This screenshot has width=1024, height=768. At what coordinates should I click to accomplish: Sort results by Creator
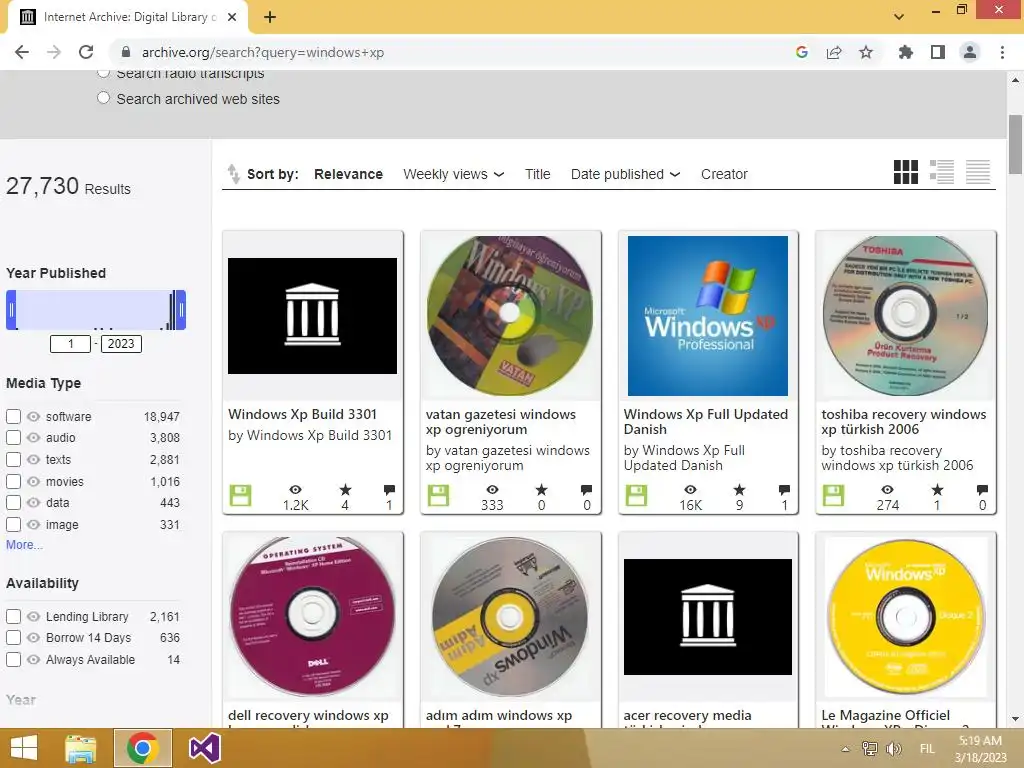[724, 174]
